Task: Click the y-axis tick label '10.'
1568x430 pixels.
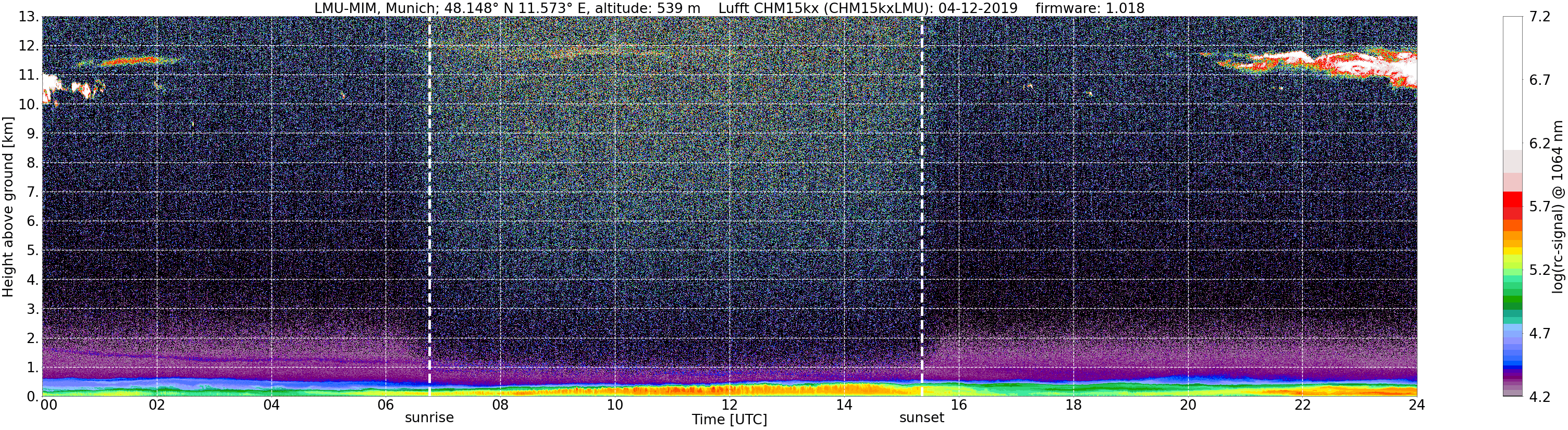Action: pyautogui.click(x=29, y=104)
